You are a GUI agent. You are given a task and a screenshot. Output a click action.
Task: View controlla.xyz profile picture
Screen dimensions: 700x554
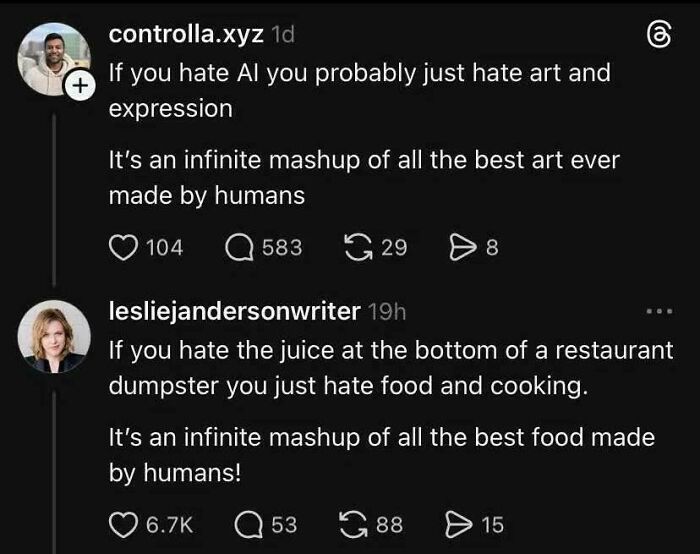[x=52, y=58]
